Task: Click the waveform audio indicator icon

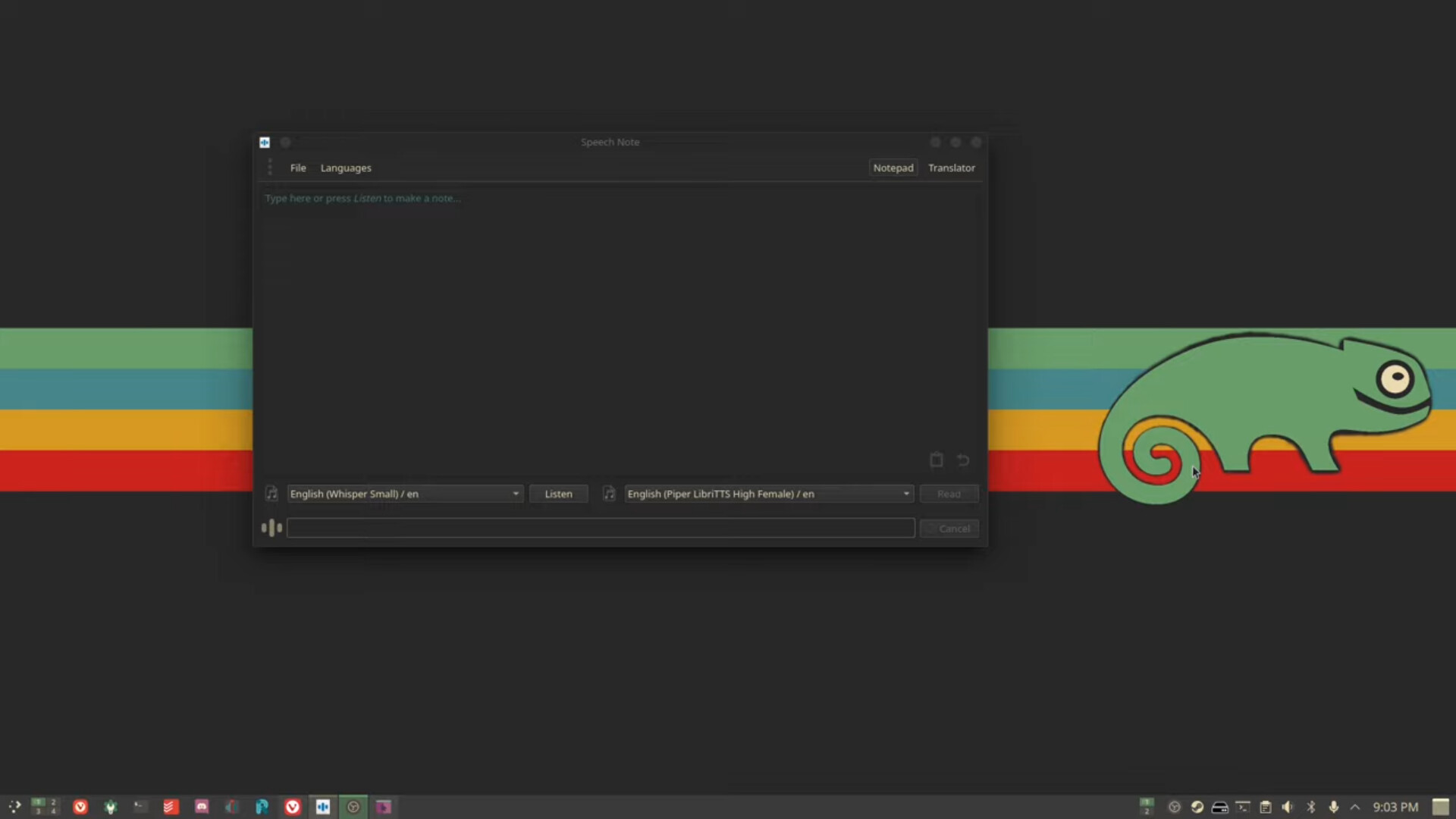Action: pyautogui.click(x=271, y=528)
